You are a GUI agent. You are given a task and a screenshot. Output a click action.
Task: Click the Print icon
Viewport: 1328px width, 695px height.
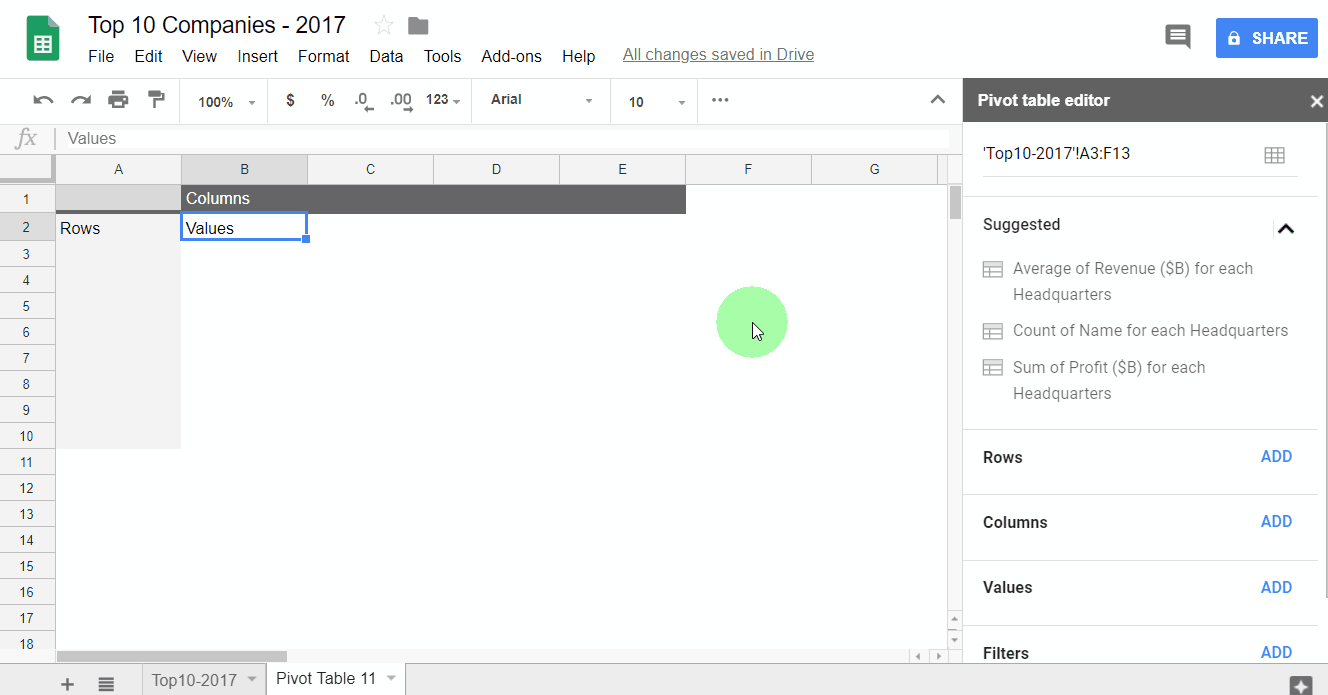point(118,100)
